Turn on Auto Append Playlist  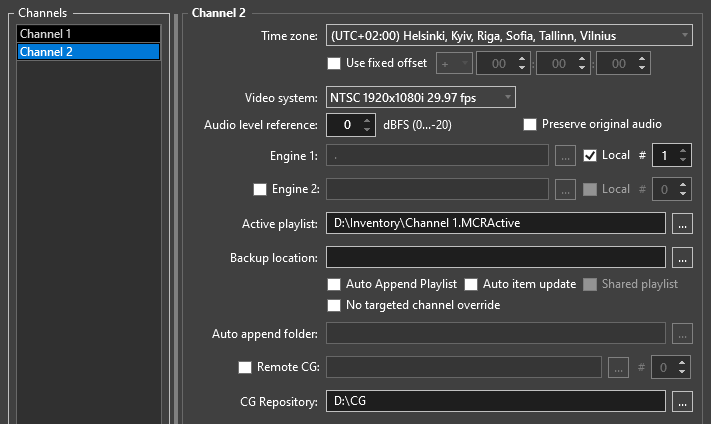335,284
